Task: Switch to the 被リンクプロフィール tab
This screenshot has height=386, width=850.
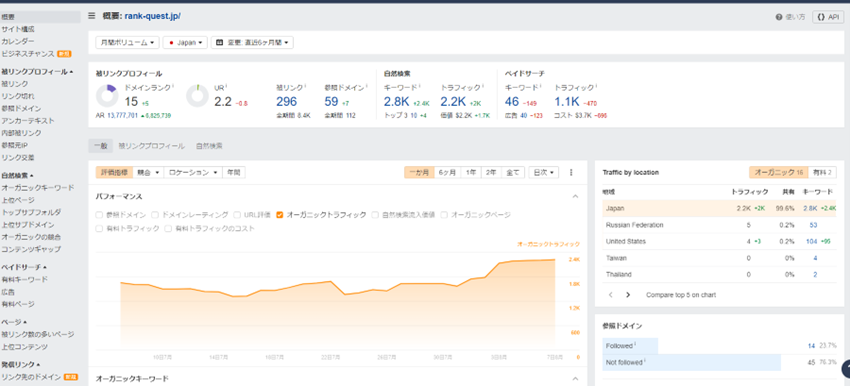Action: coord(151,146)
